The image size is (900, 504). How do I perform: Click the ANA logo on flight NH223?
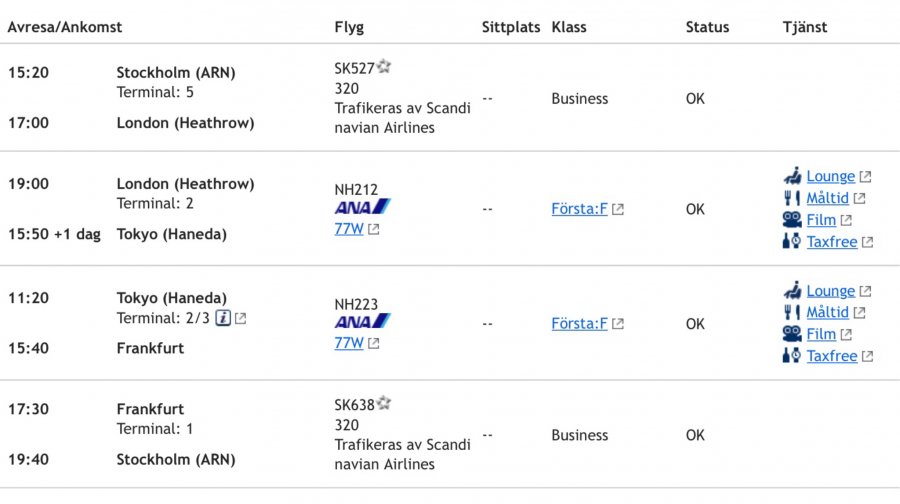pos(362,322)
